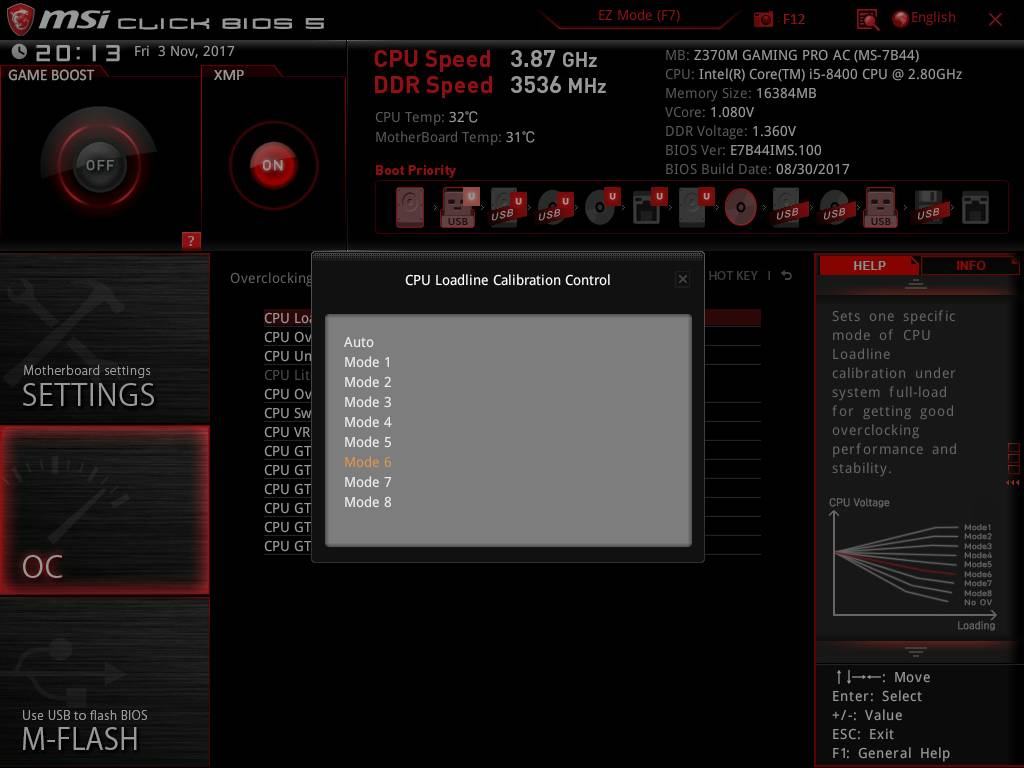The height and width of the screenshot is (768, 1024).
Task: Choose Mode 3 loadline calibration
Action: coord(367,402)
